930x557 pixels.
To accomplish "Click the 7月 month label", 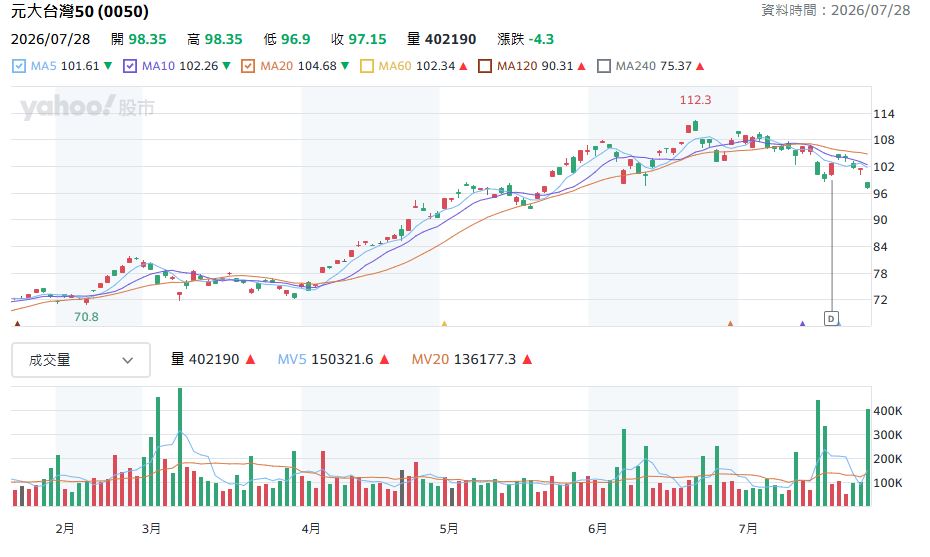I will [x=748, y=529].
